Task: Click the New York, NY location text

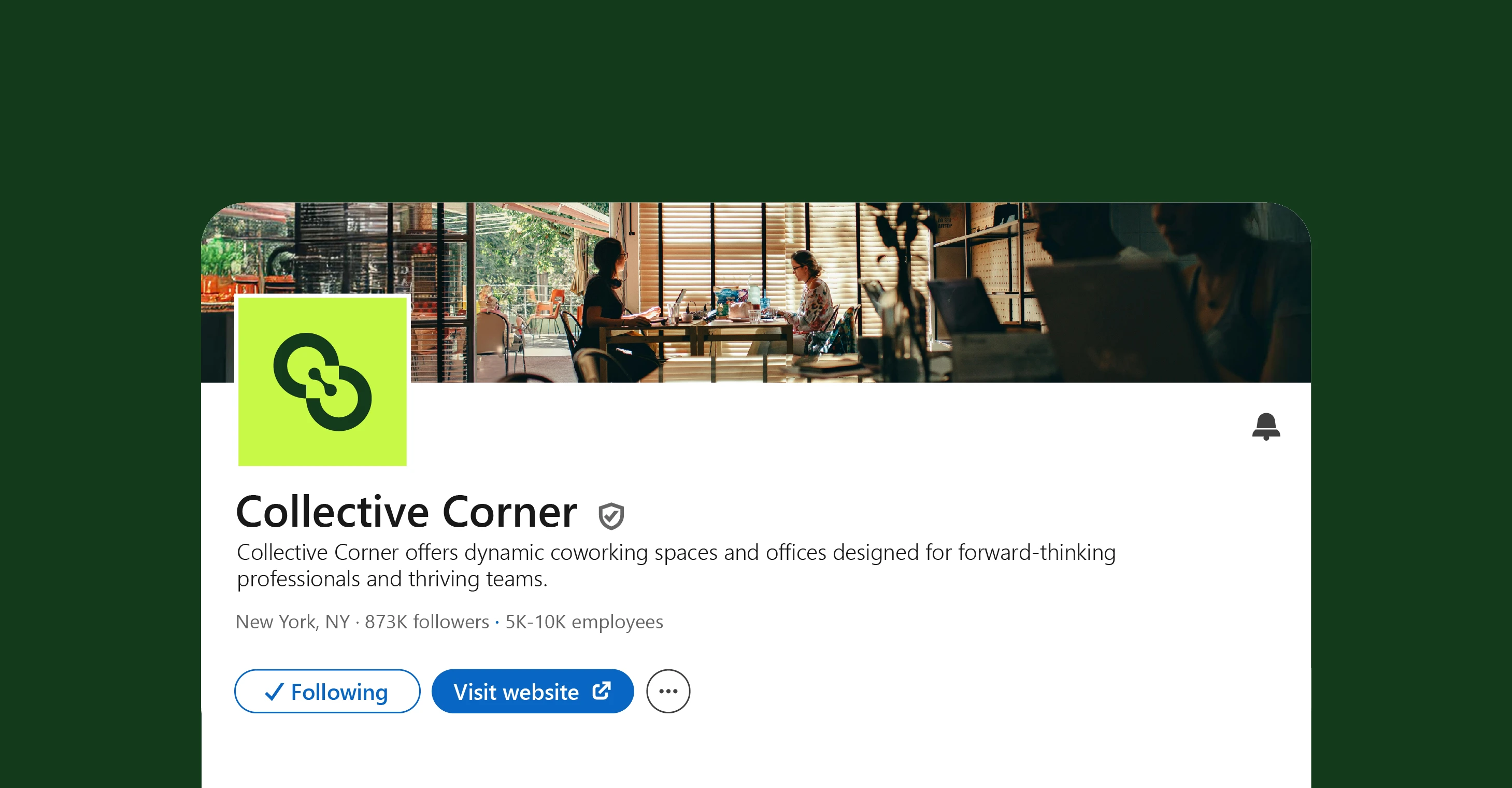Action: [x=292, y=622]
